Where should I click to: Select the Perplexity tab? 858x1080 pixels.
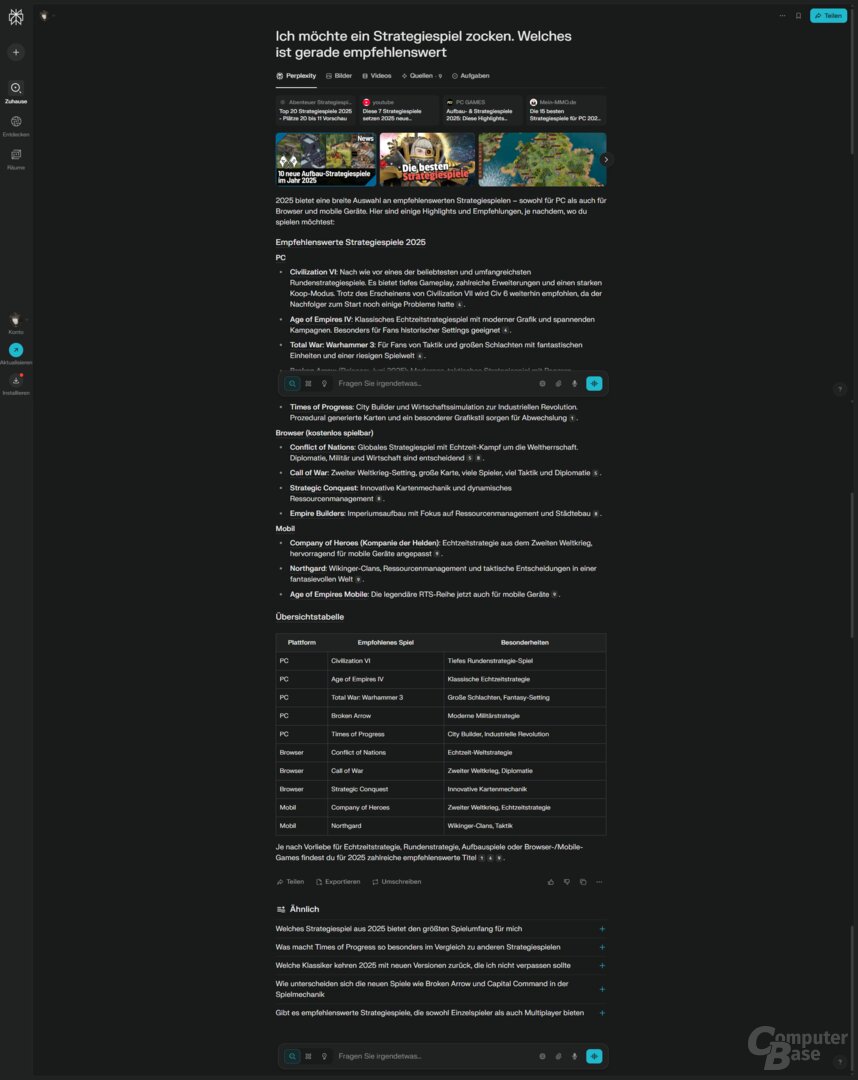(x=296, y=76)
